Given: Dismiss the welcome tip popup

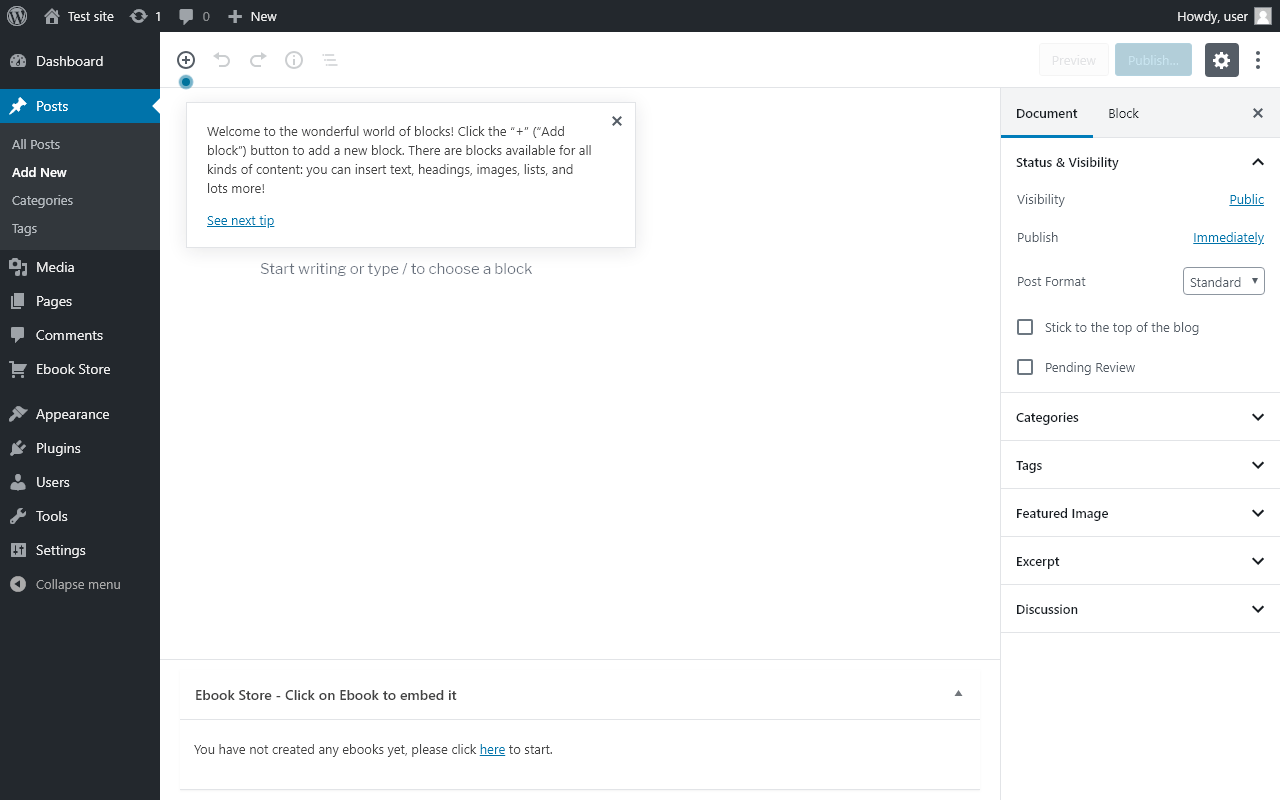Looking at the screenshot, I should 617,121.
